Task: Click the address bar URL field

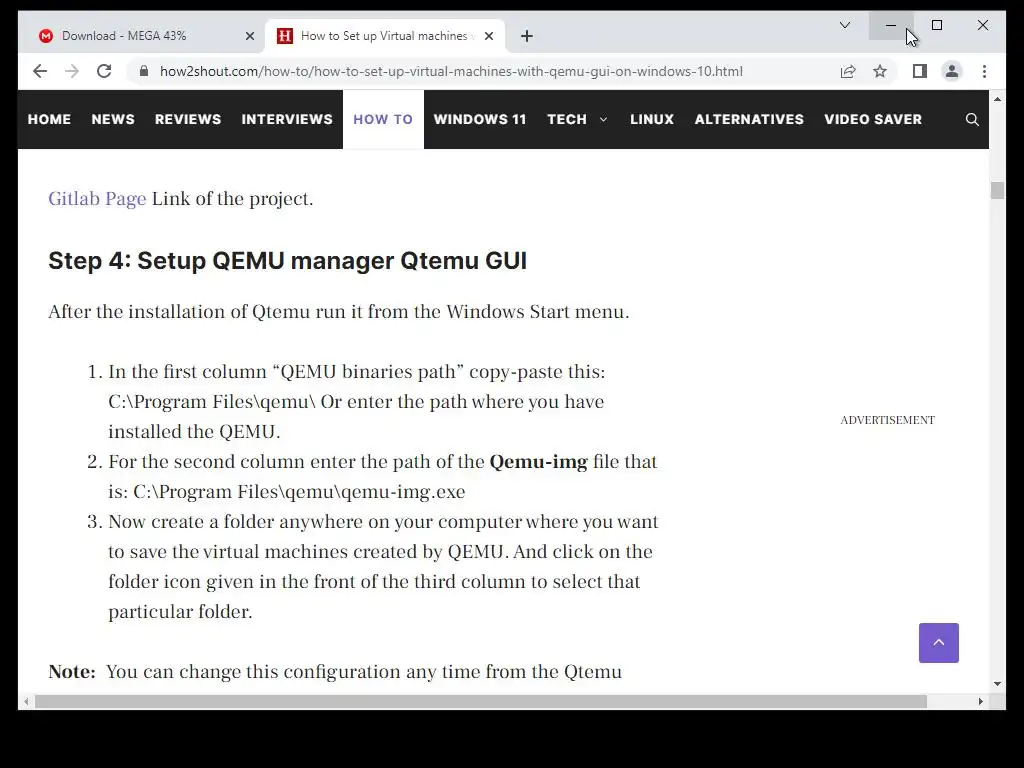Action: [451, 71]
